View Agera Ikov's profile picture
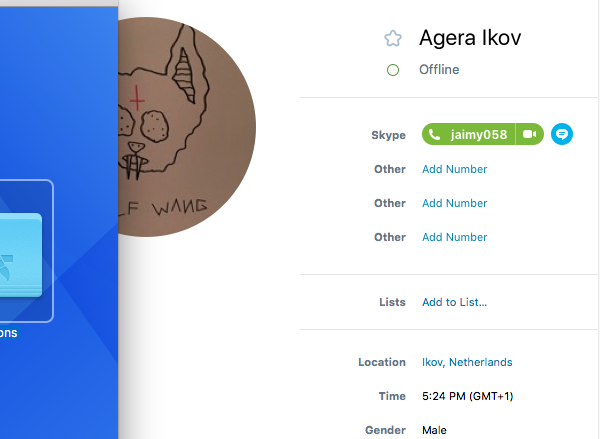Viewport: 600px width, 439px height. click(x=187, y=127)
